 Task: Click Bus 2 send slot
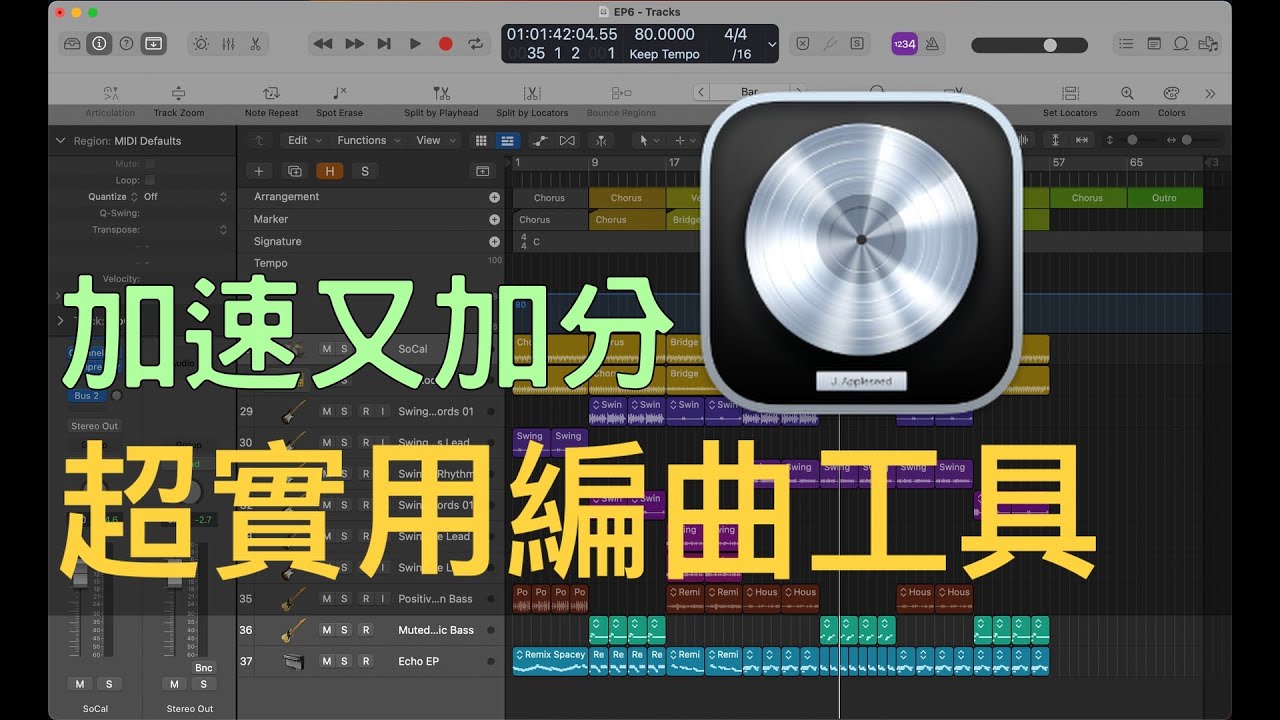[x=87, y=396]
